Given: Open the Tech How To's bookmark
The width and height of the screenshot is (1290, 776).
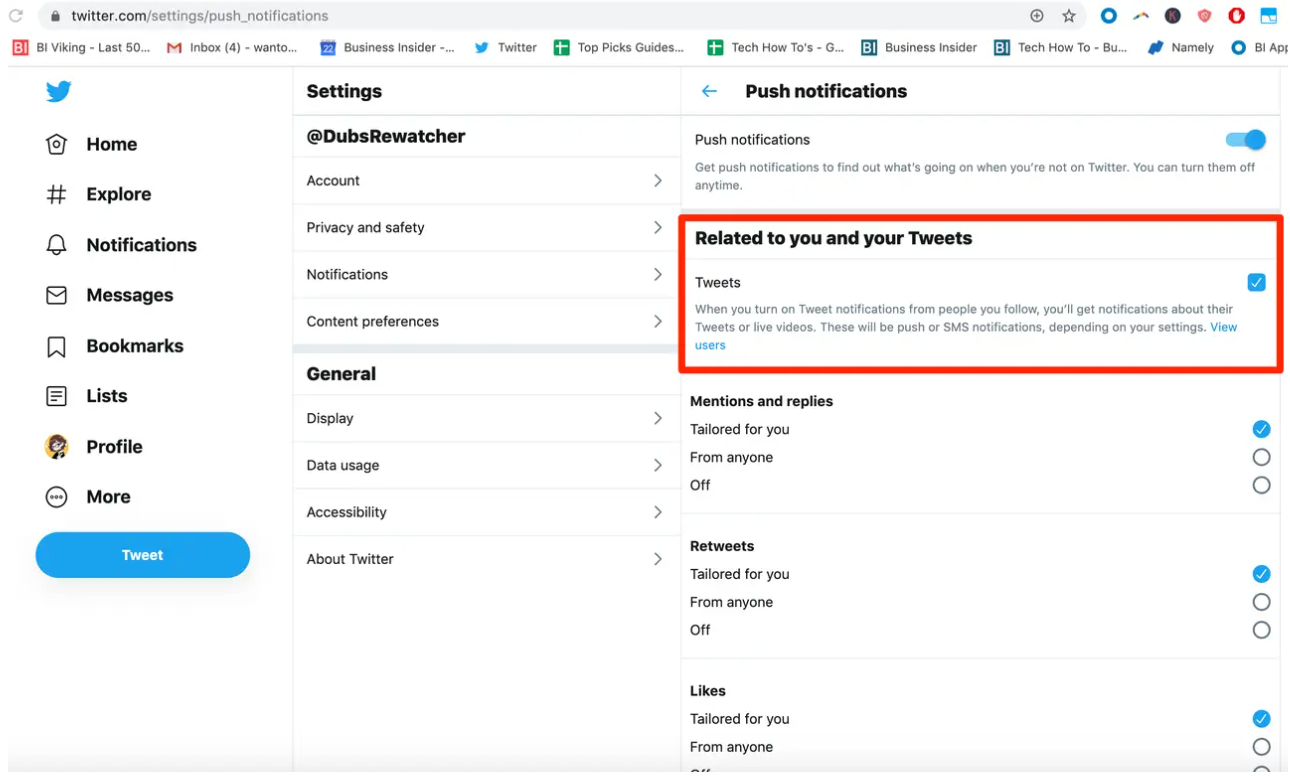Looking at the screenshot, I should pyautogui.click(x=775, y=47).
